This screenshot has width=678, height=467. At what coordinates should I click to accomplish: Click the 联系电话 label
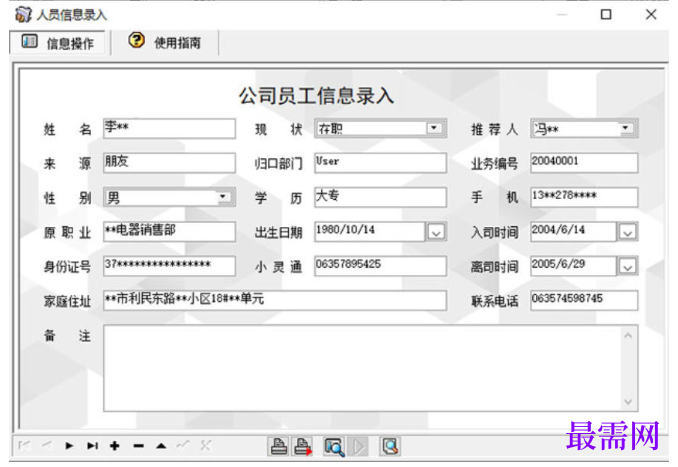click(x=494, y=301)
